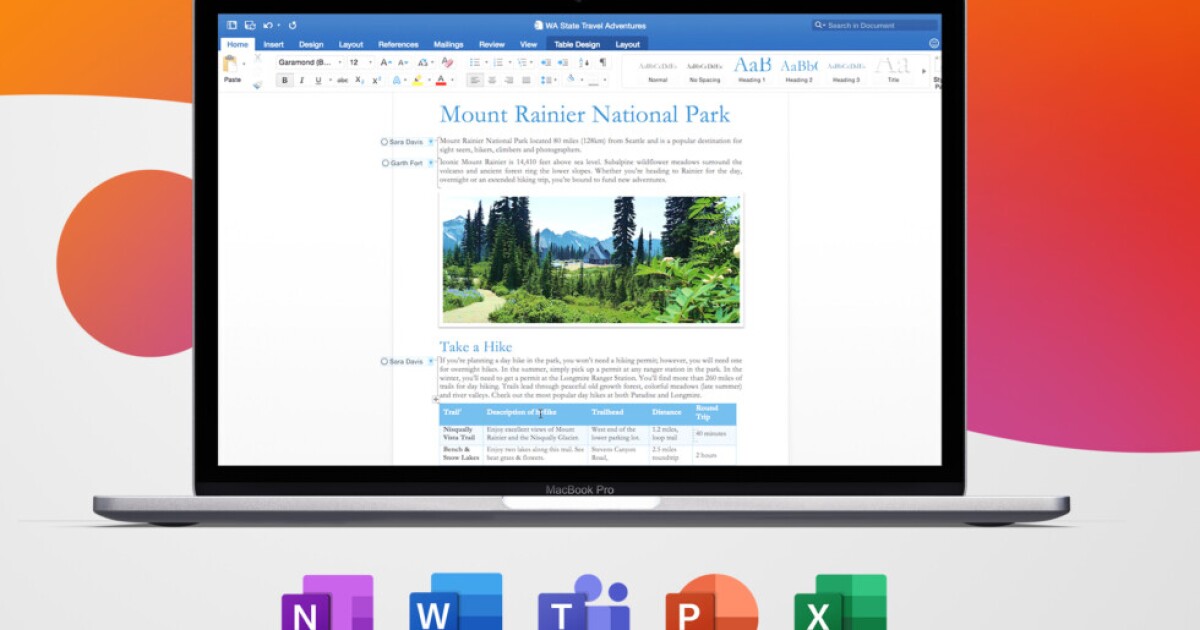The height and width of the screenshot is (630, 1200).
Task: Apply the Title style
Action: (893, 70)
